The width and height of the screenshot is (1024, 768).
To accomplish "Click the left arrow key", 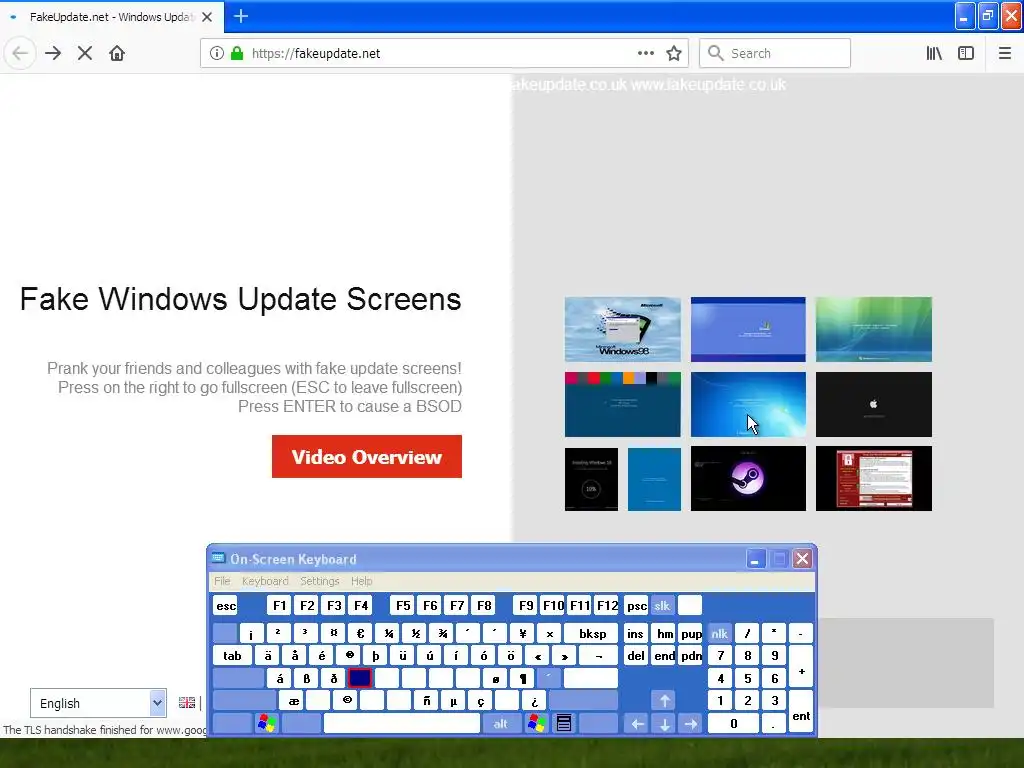I will [637, 723].
